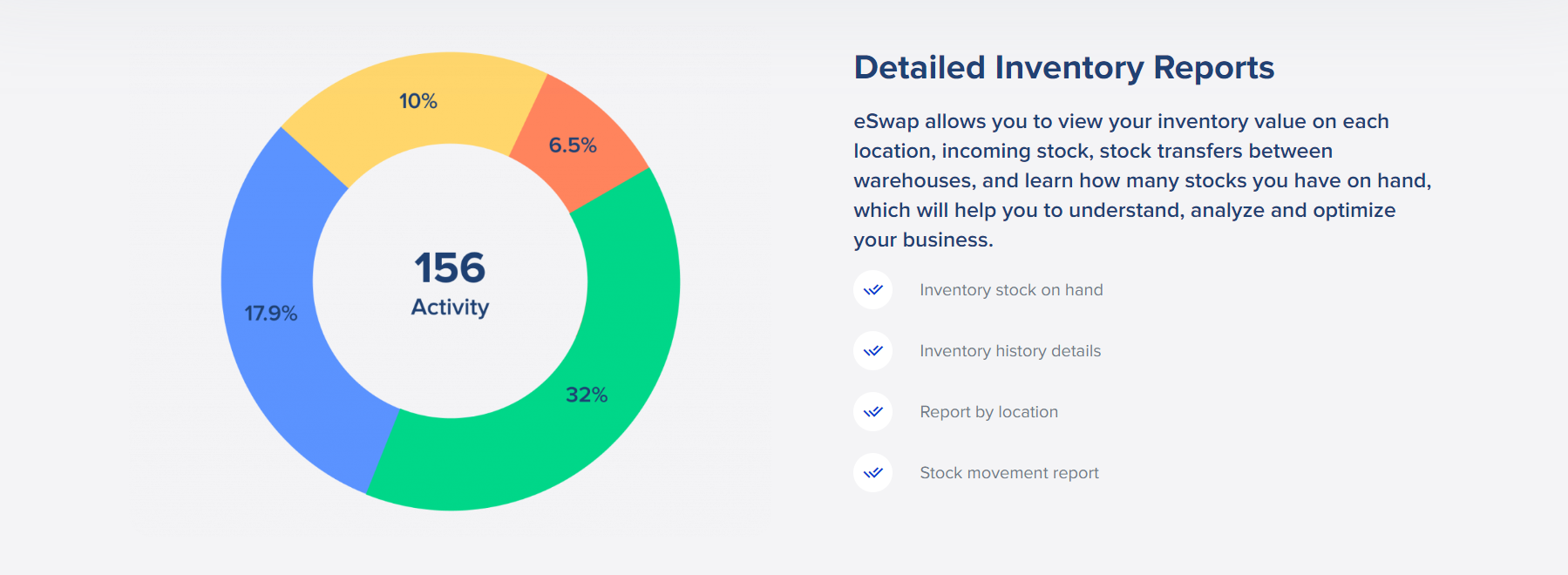This screenshot has height=575, width=1568.
Task: Click the checkmark icon beside Inventory history details
Action: (872, 351)
